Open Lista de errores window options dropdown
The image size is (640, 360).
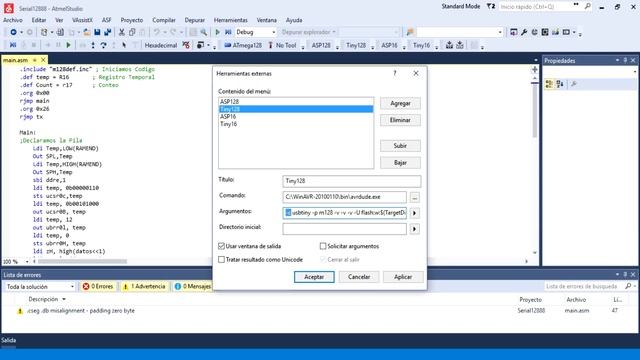pyautogui.click(x=617, y=275)
